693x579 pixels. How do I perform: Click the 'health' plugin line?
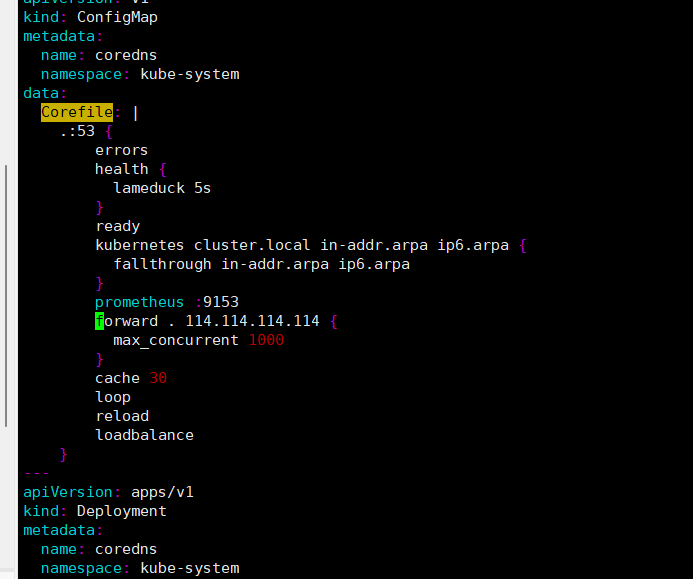131,169
